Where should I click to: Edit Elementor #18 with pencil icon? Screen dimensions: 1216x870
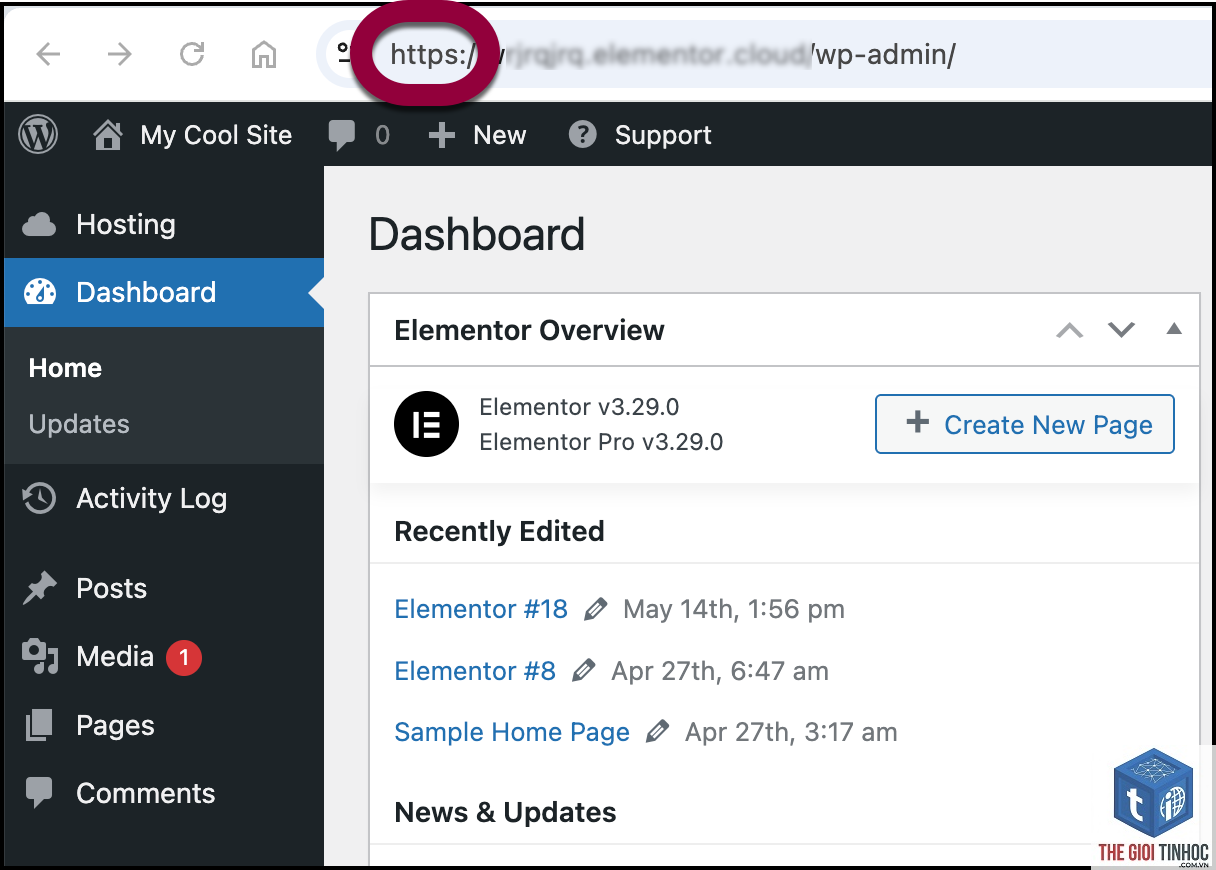click(596, 609)
